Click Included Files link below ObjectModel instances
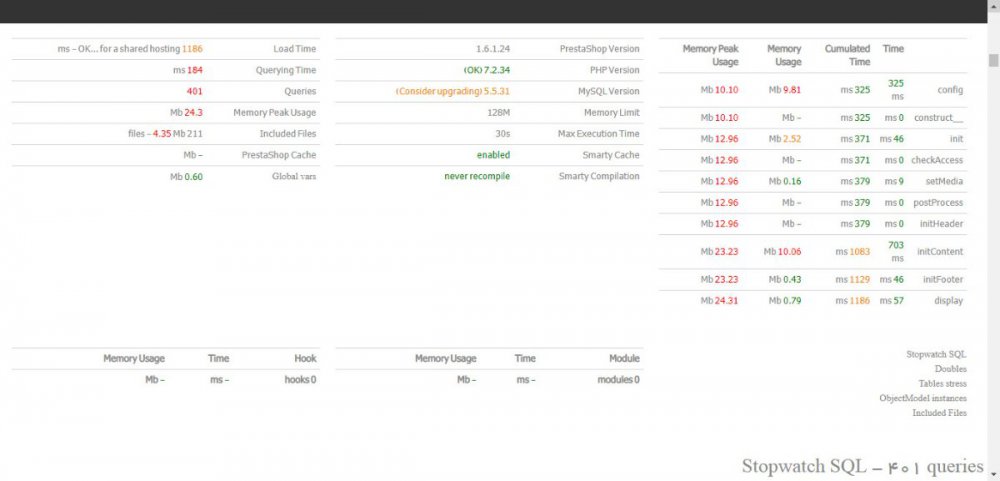1000x481 pixels. [939, 413]
